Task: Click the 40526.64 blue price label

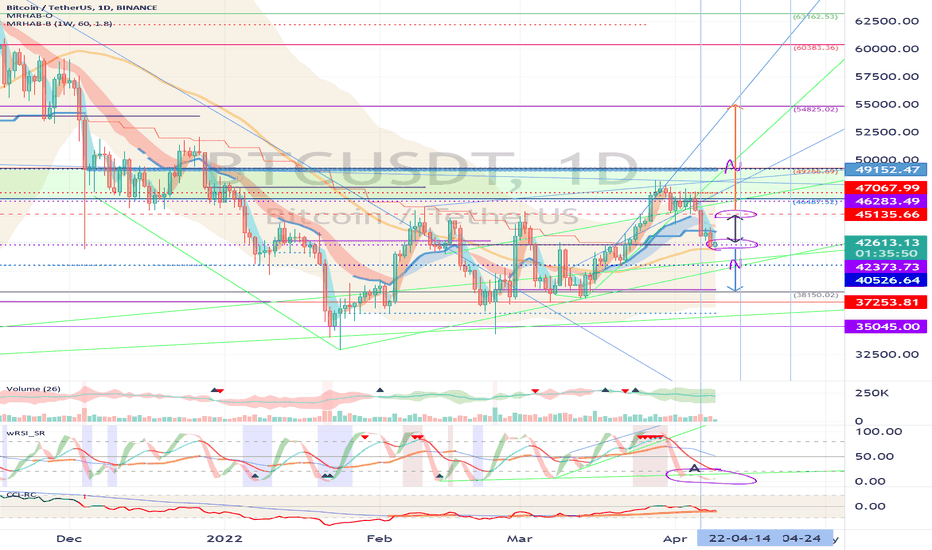Action: 887,280
